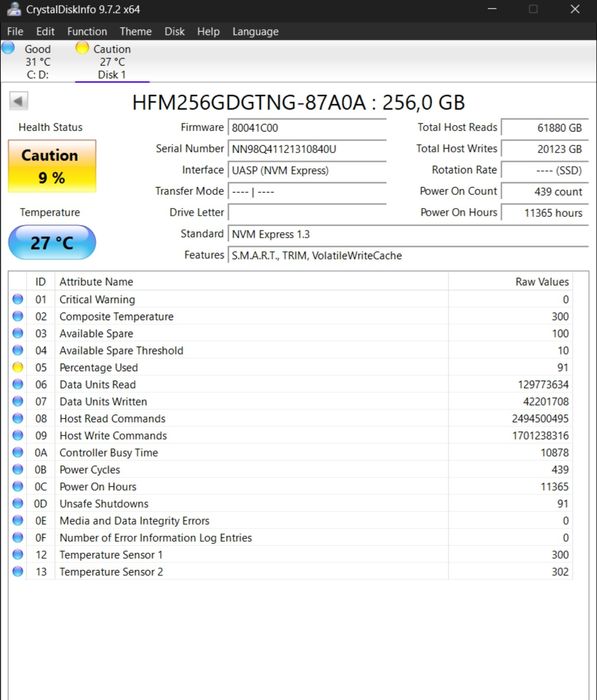Click the Interface field UASP (NVM Express)

click(307, 170)
